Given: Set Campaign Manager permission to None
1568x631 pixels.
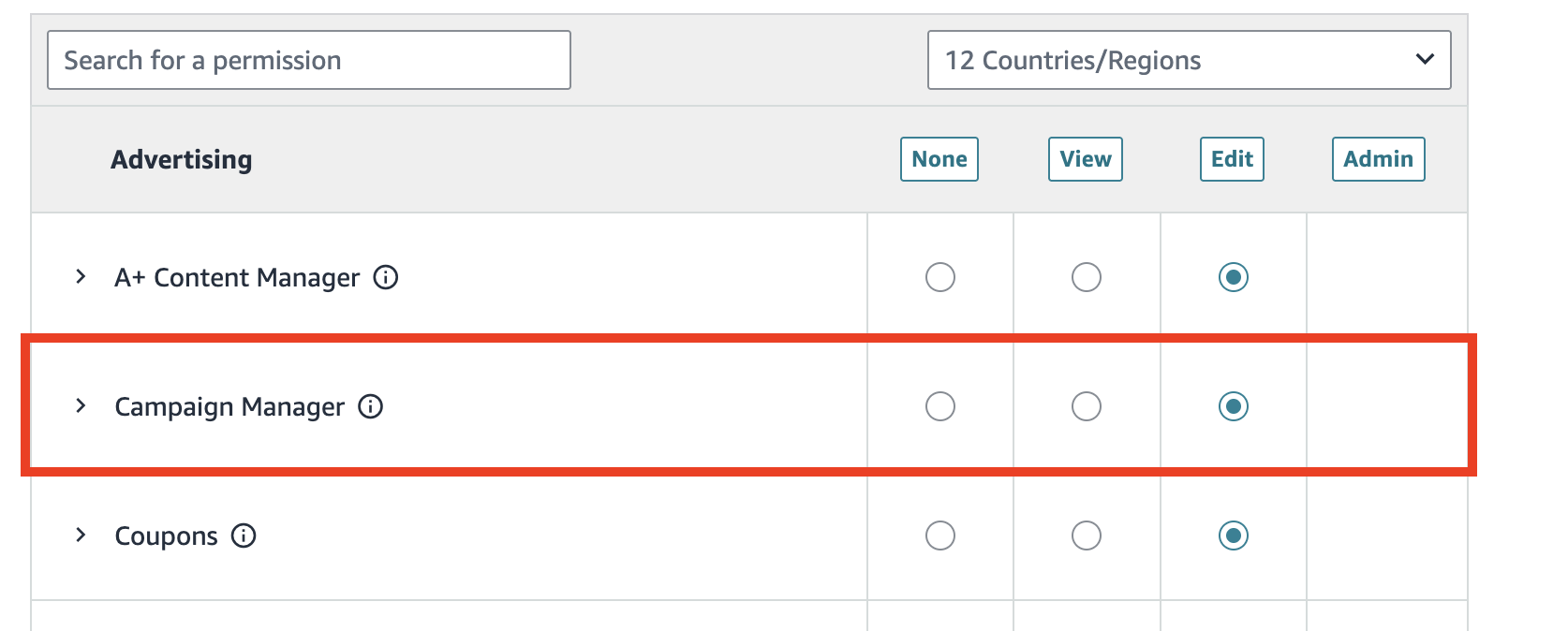Looking at the screenshot, I should pyautogui.click(x=939, y=406).
